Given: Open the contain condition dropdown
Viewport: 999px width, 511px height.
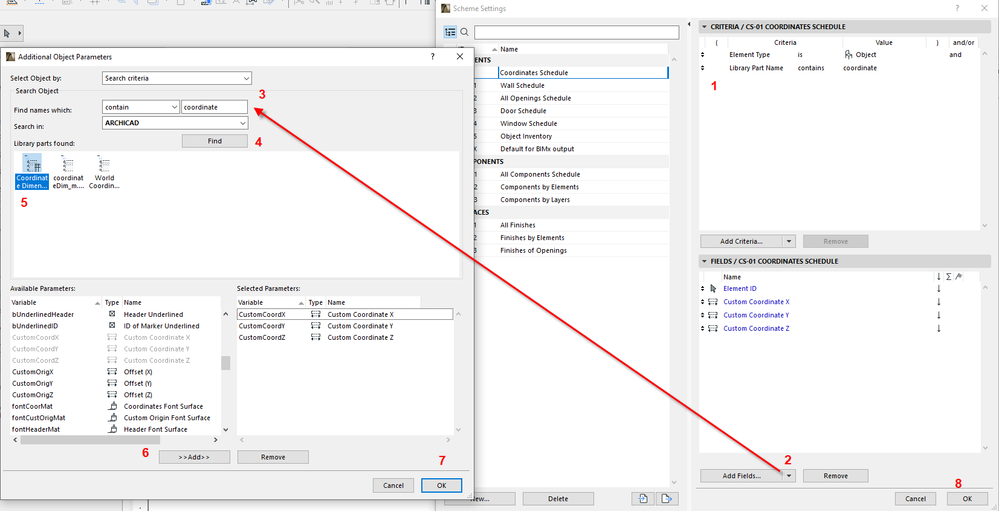Looking at the screenshot, I should coord(140,108).
